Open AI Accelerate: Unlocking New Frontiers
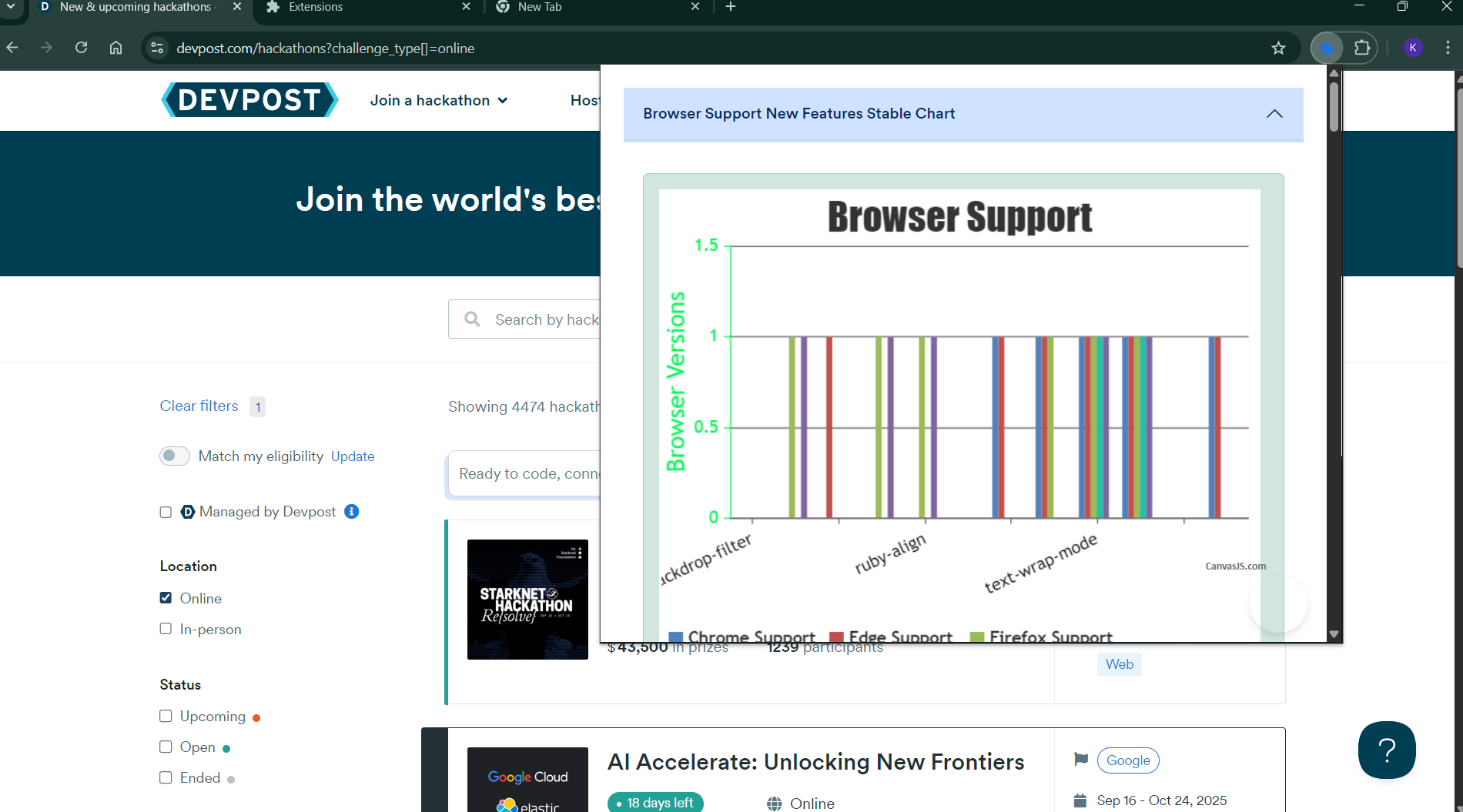The height and width of the screenshot is (812, 1463). coord(816,762)
